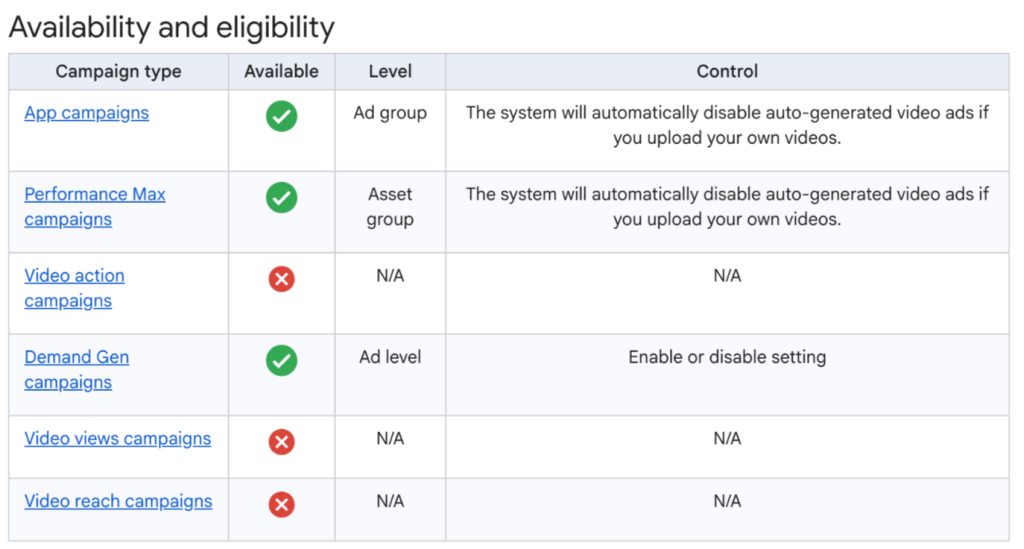Click the red X for Video views campaigns
This screenshot has width=1024, height=549.
281,442
